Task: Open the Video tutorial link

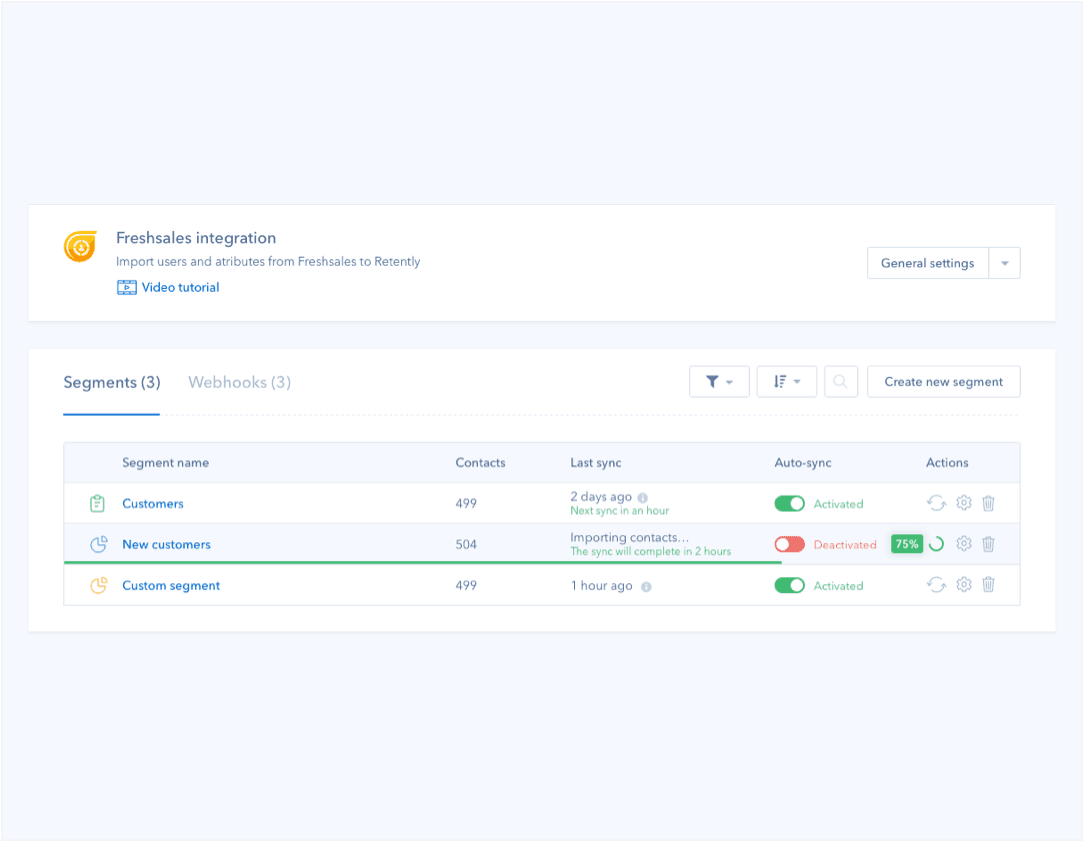Action: [x=180, y=288]
